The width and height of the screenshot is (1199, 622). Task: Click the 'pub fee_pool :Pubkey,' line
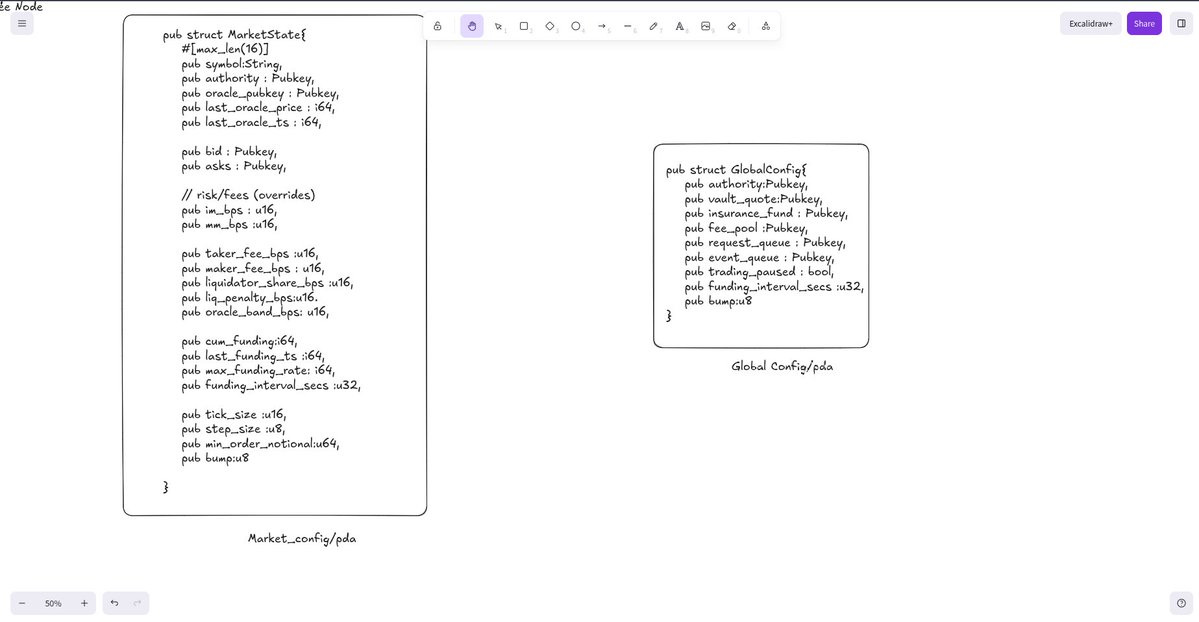[x=746, y=229]
